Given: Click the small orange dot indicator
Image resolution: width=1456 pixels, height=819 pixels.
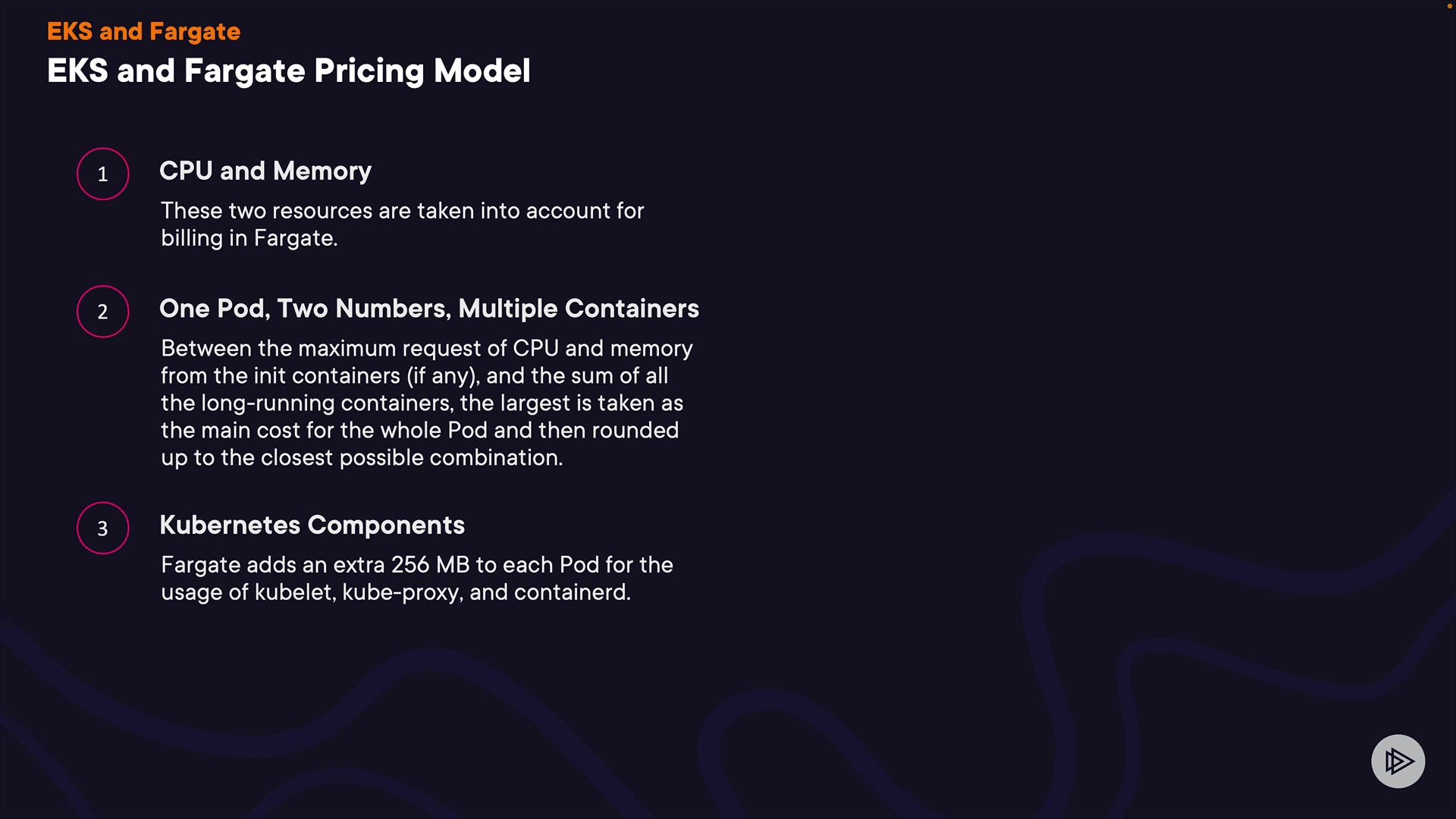Looking at the screenshot, I should click(x=1449, y=6).
